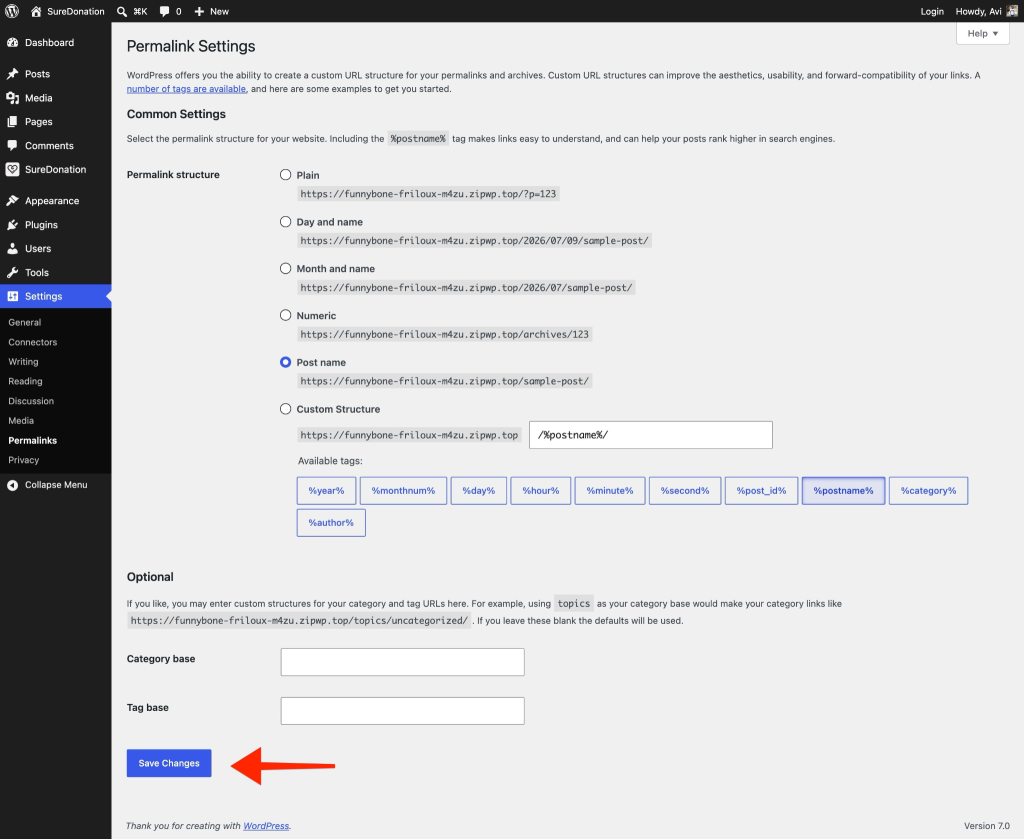Select the Day and name option
The width and height of the screenshot is (1024, 839).
click(x=285, y=221)
